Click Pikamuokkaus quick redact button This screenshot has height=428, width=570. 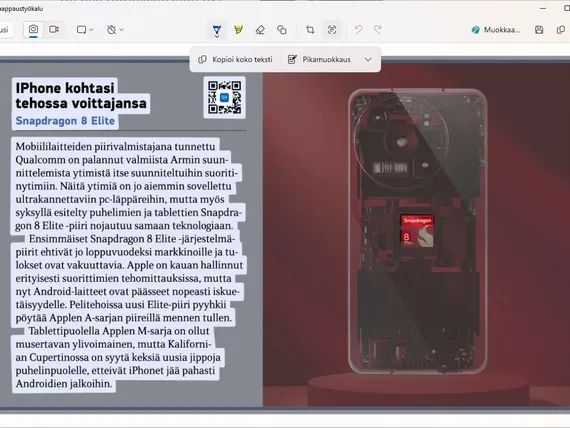click(320, 60)
